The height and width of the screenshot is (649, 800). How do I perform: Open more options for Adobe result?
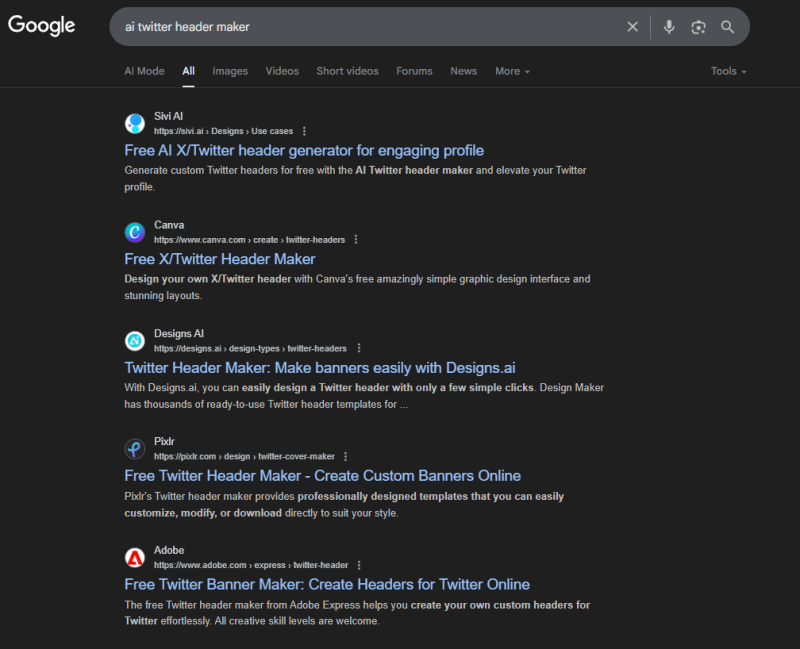pos(359,565)
